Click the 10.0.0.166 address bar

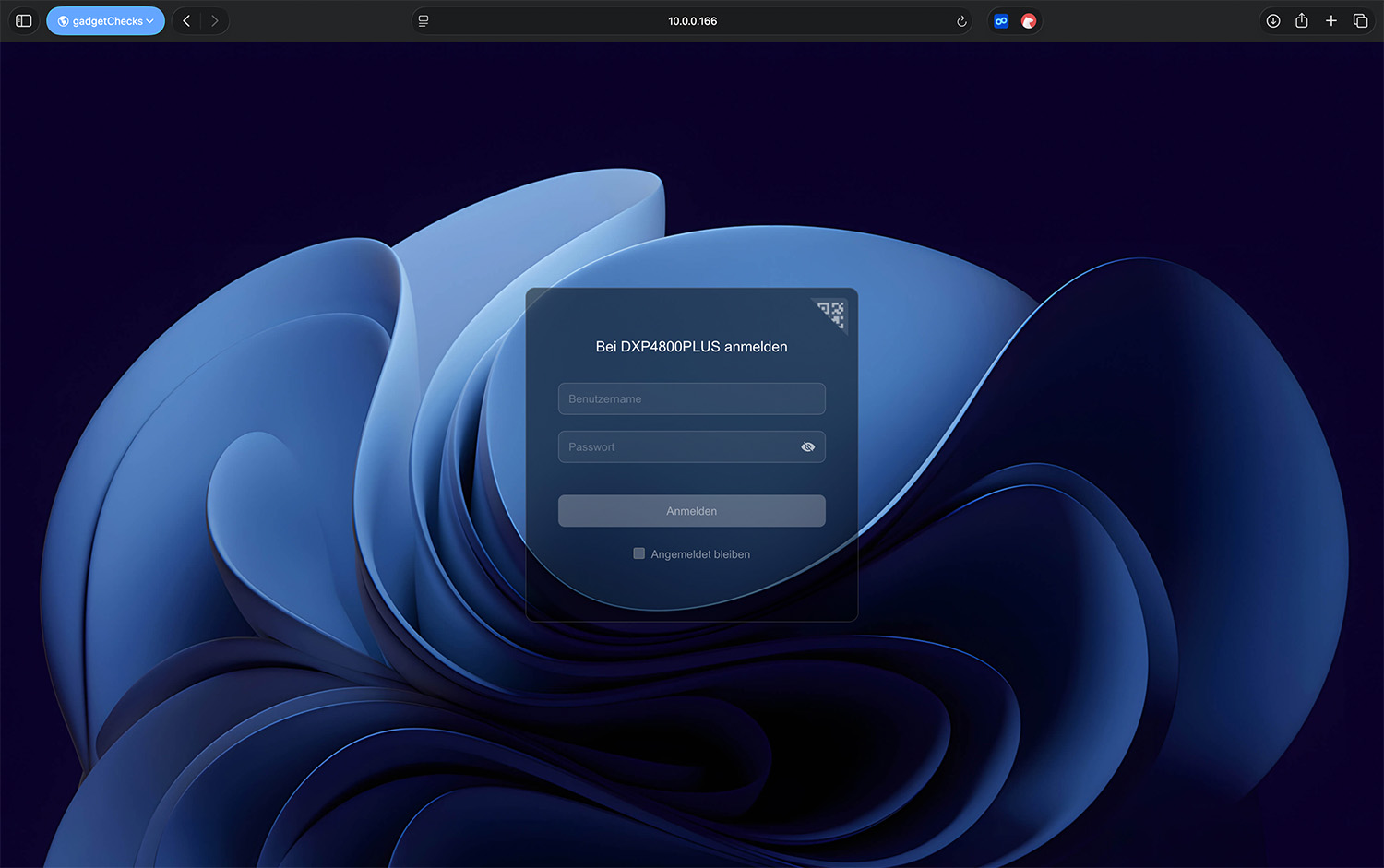(692, 21)
